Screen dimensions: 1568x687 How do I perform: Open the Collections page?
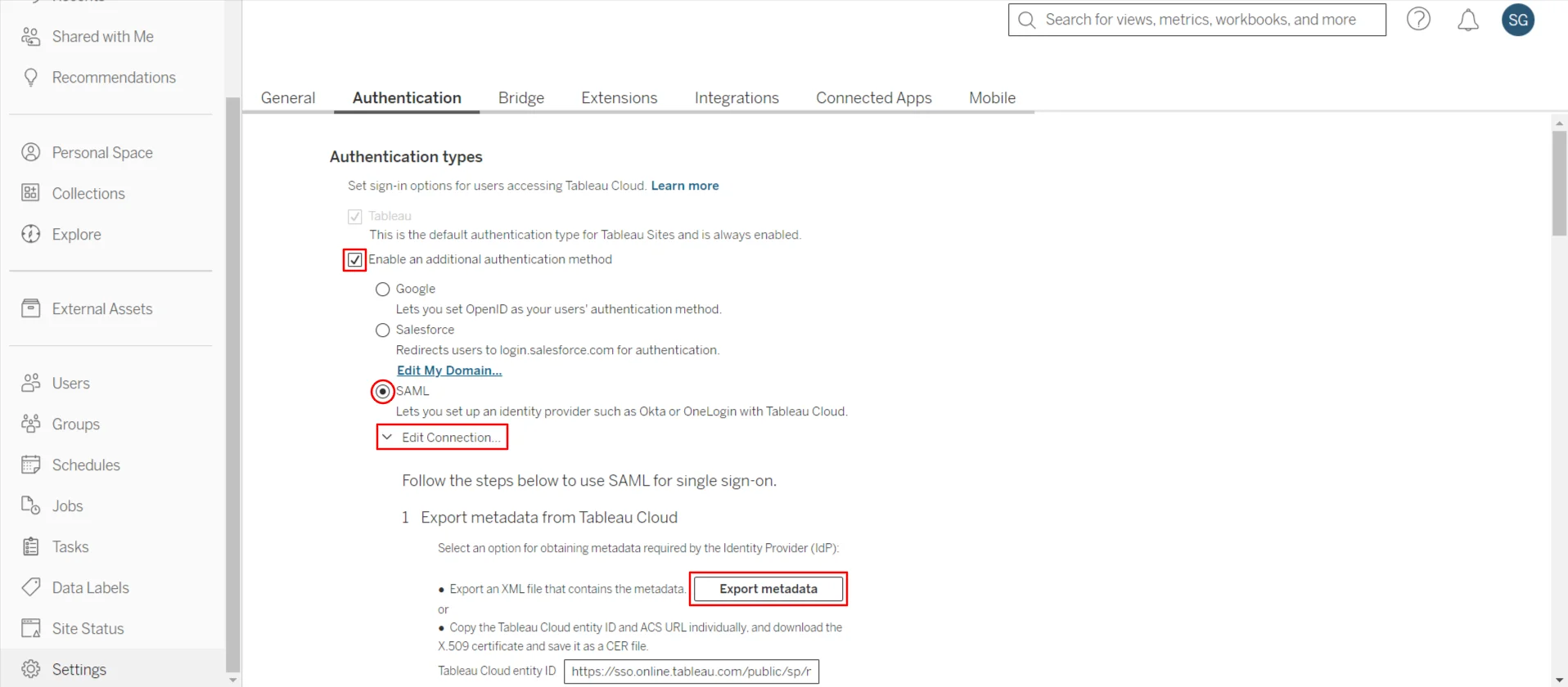(x=88, y=193)
